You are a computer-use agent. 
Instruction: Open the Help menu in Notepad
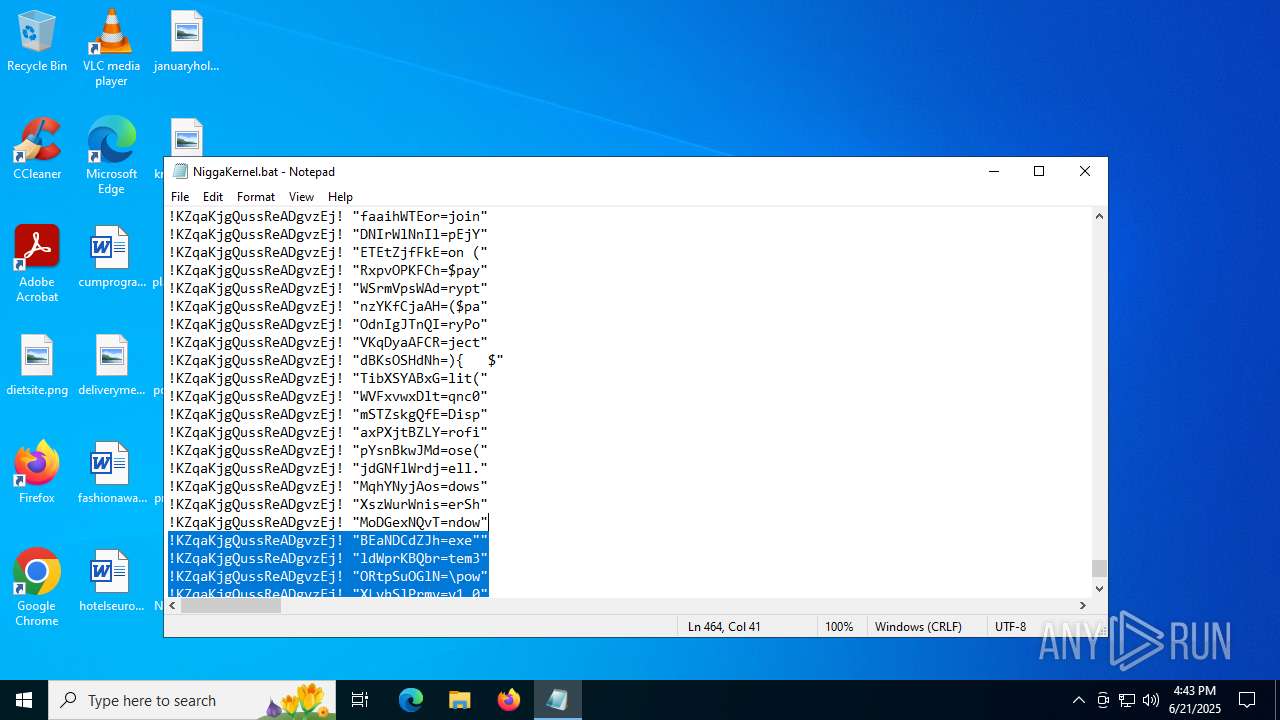(x=341, y=197)
